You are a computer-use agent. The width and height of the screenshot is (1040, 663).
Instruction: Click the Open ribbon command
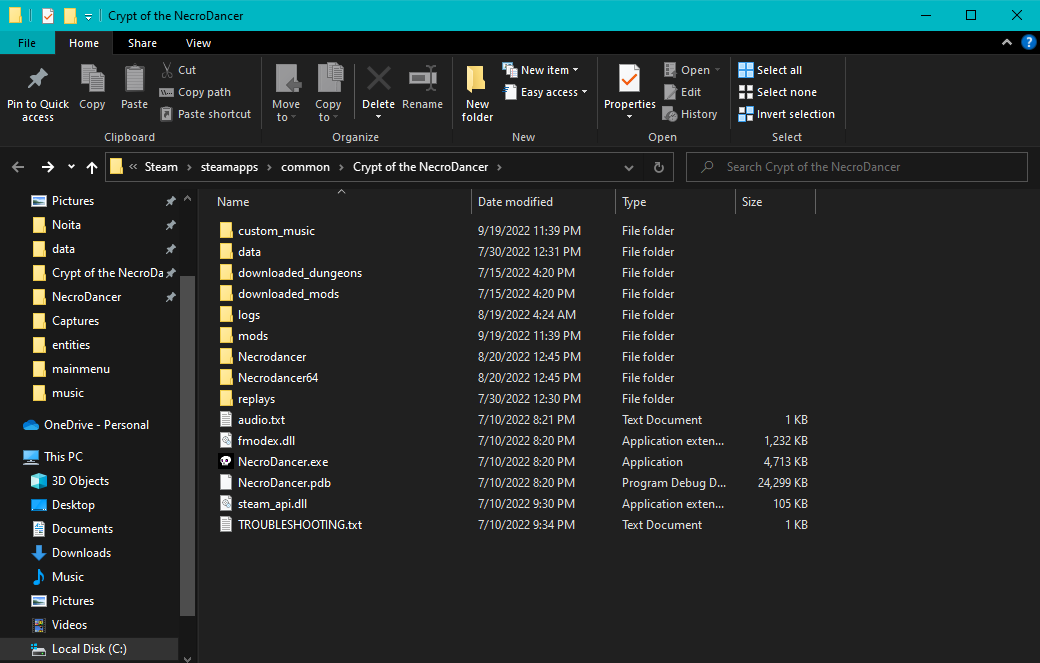tap(692, 70)
